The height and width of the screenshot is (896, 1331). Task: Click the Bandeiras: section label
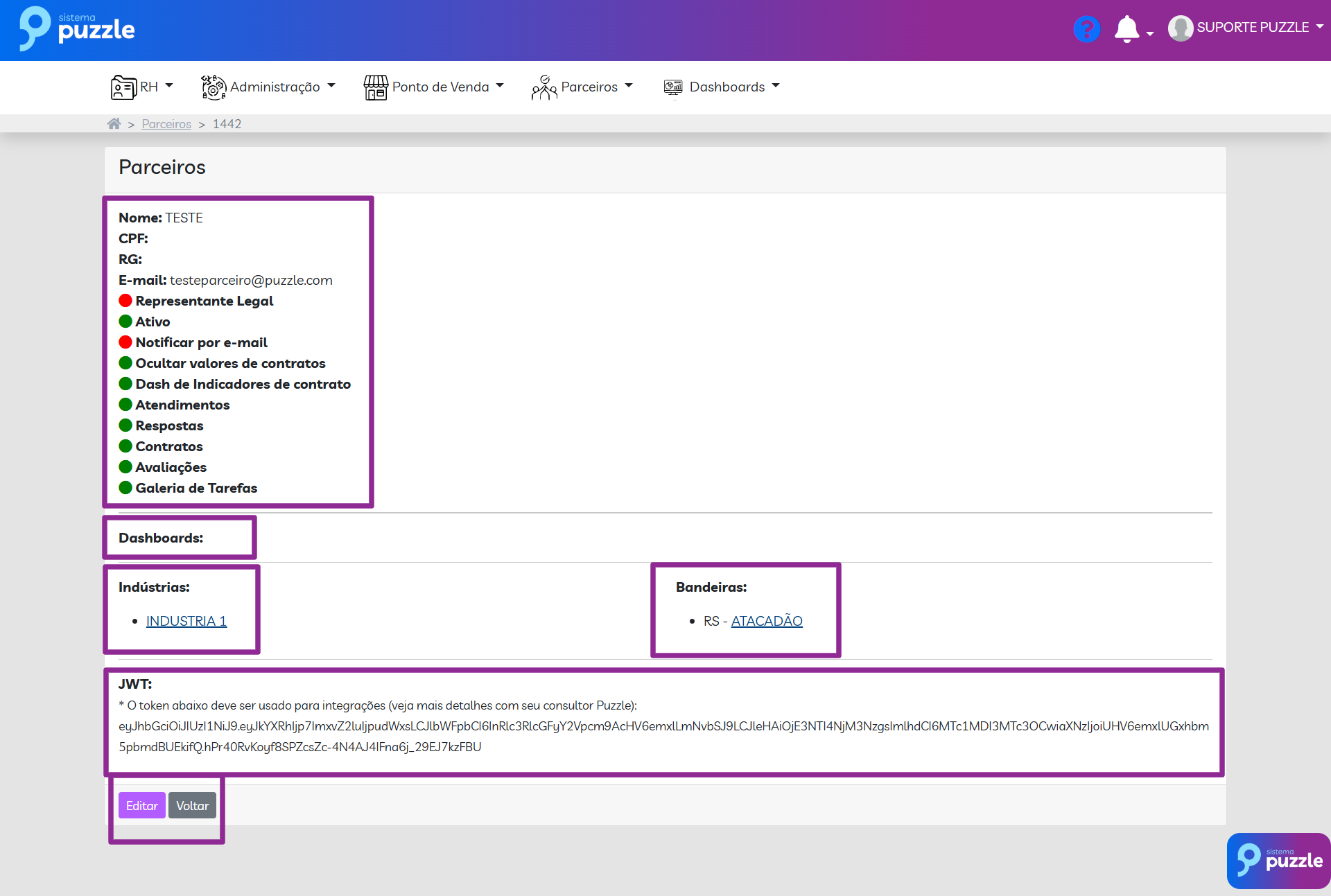pos(711,587)
